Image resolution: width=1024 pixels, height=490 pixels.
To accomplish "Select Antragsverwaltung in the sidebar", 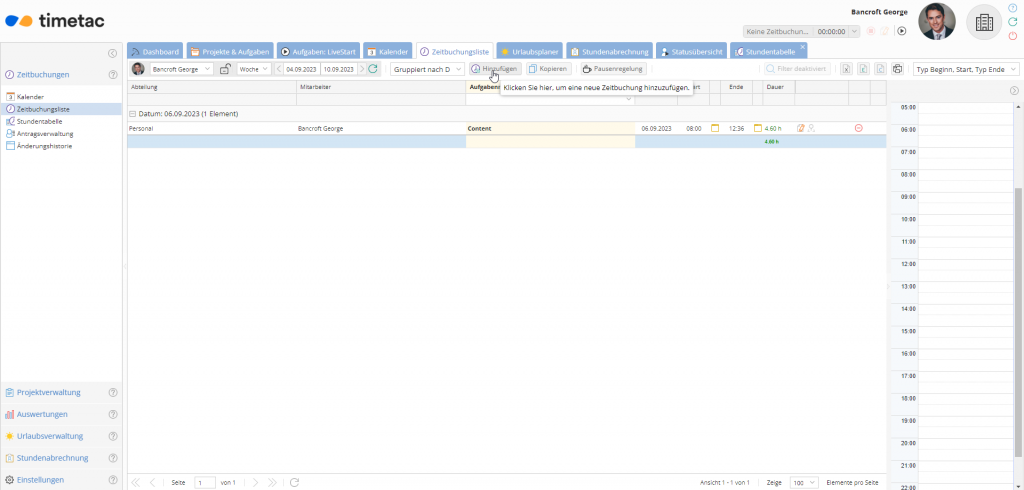I will pos(44,133).
